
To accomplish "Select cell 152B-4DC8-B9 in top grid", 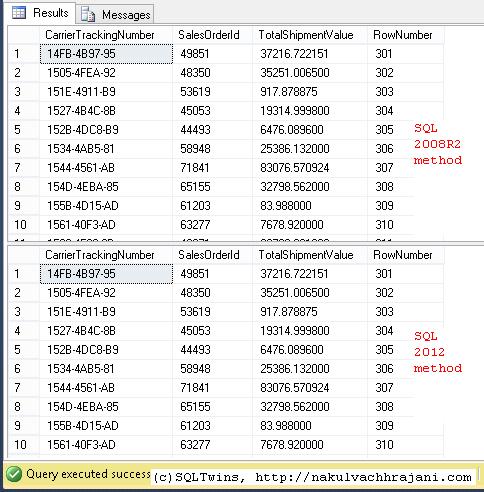I will tap(106, 130).
